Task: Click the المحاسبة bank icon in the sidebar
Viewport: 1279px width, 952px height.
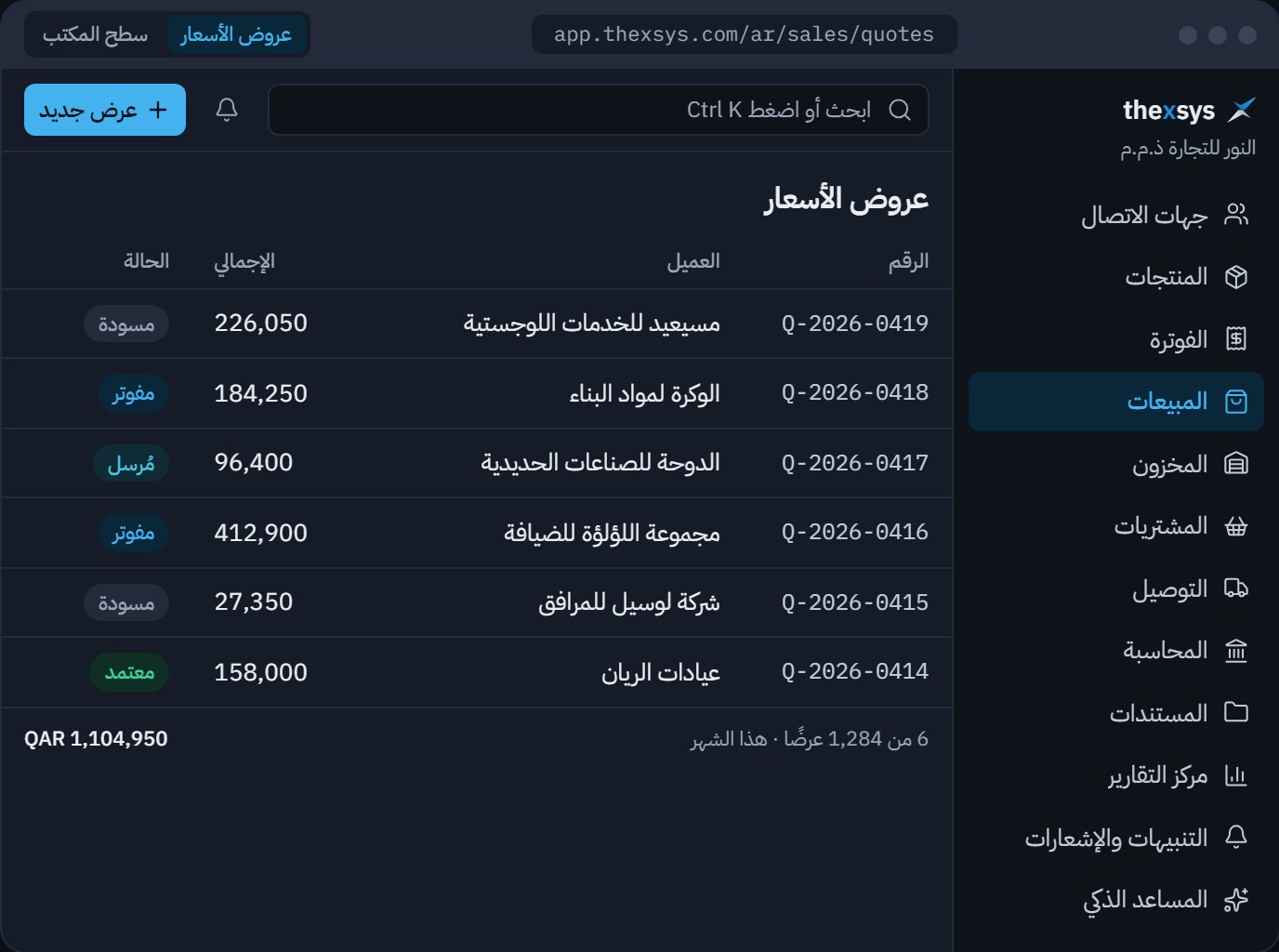Action: pos(1236,651)
